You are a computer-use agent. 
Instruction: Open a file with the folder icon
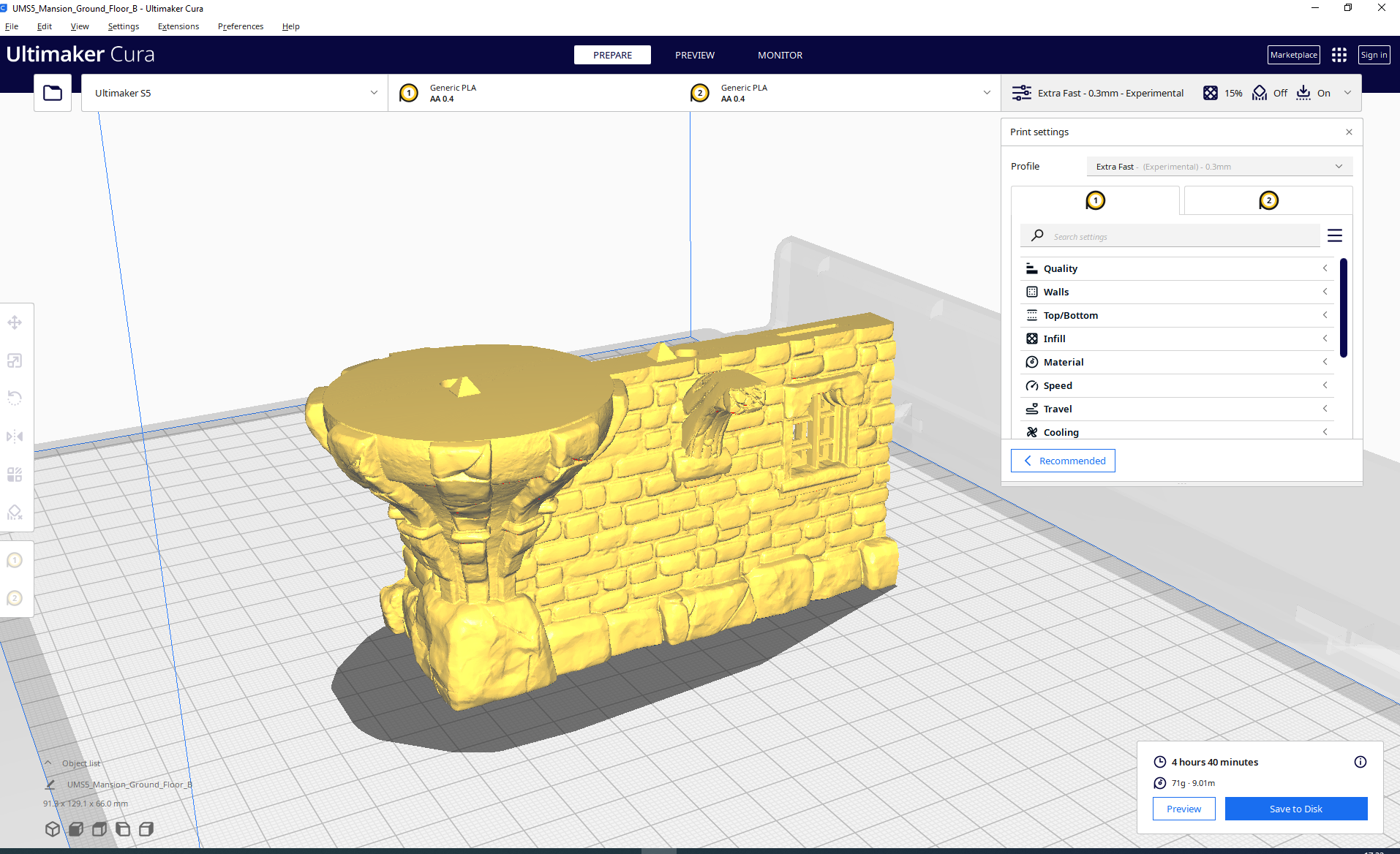52,92
